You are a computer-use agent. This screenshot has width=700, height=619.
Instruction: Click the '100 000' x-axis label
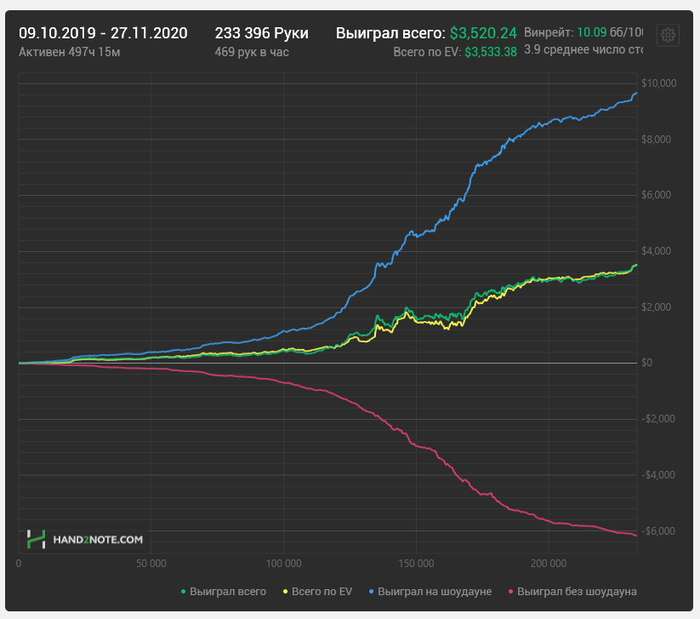[283, 564]
